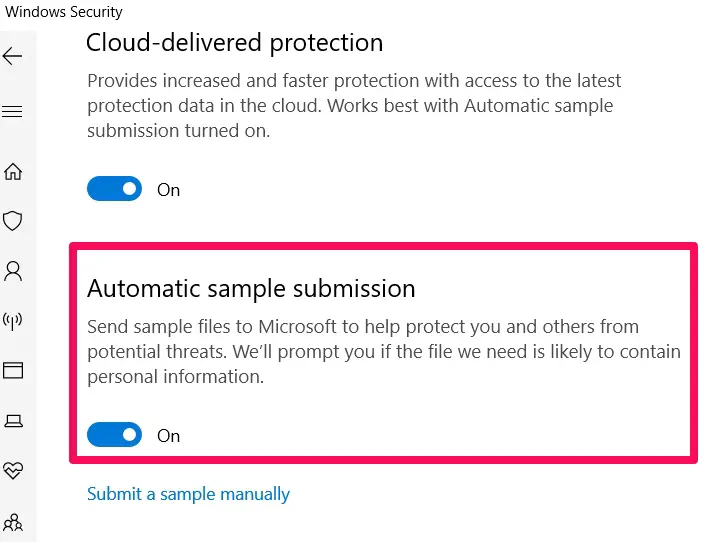Click the On label beside Cloud-delivered protection switch
This screenshot has width=715, height=542.
point(169,190)
